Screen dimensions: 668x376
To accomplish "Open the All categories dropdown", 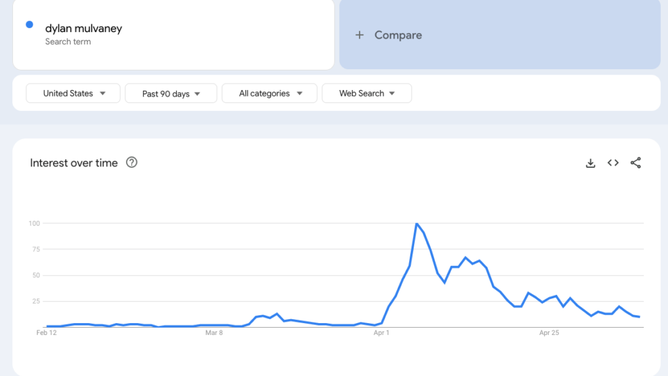I will pyautogui.click(x=270, y=93).
